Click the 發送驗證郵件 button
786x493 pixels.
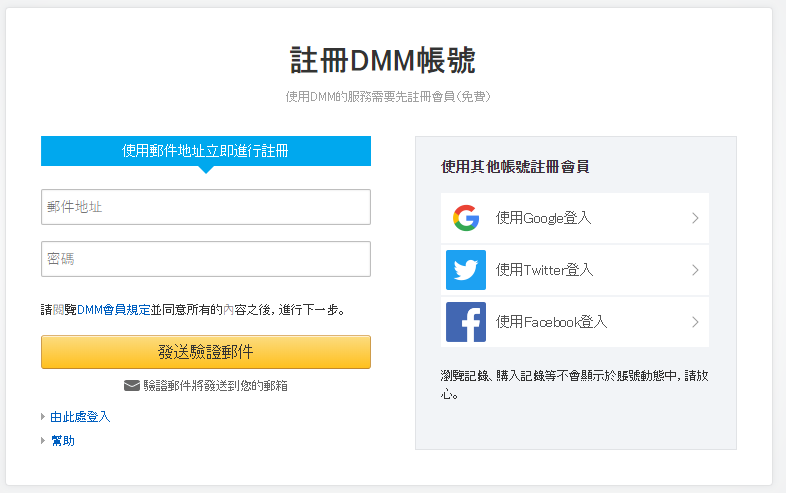point(206,352)
